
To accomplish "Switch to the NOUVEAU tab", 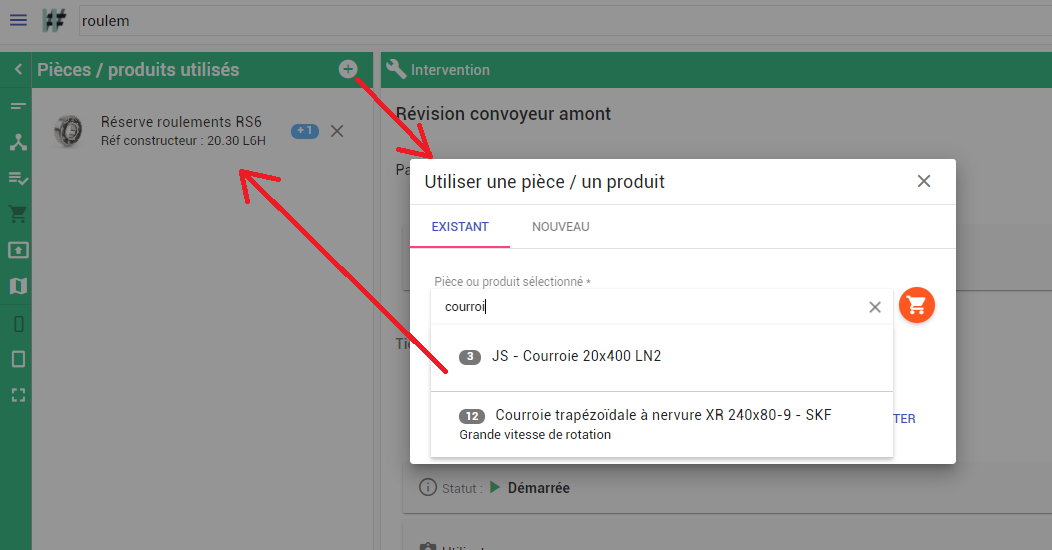I will click(x=561, y=227).
